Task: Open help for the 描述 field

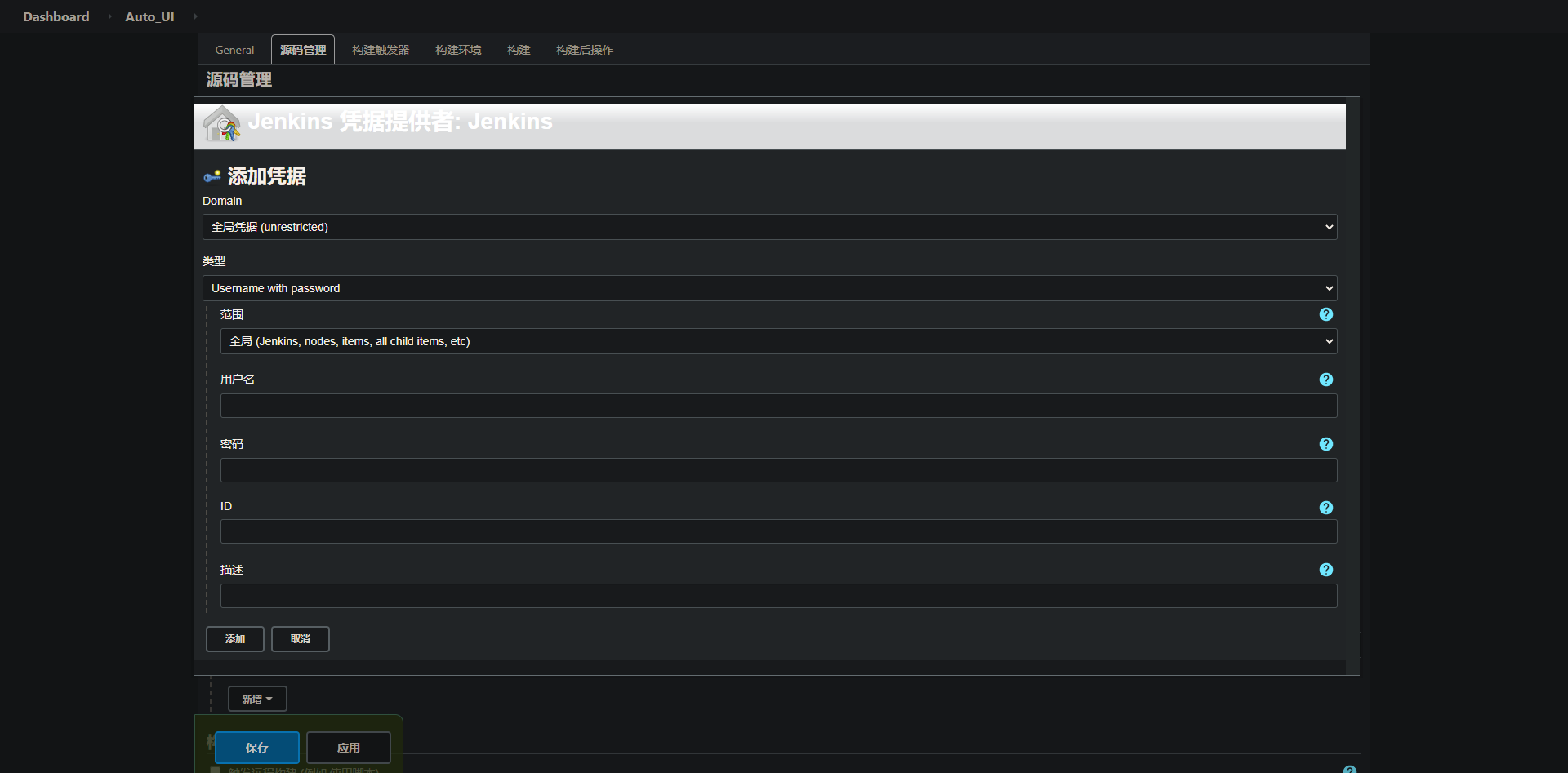Action: (x=1326, y=570)
